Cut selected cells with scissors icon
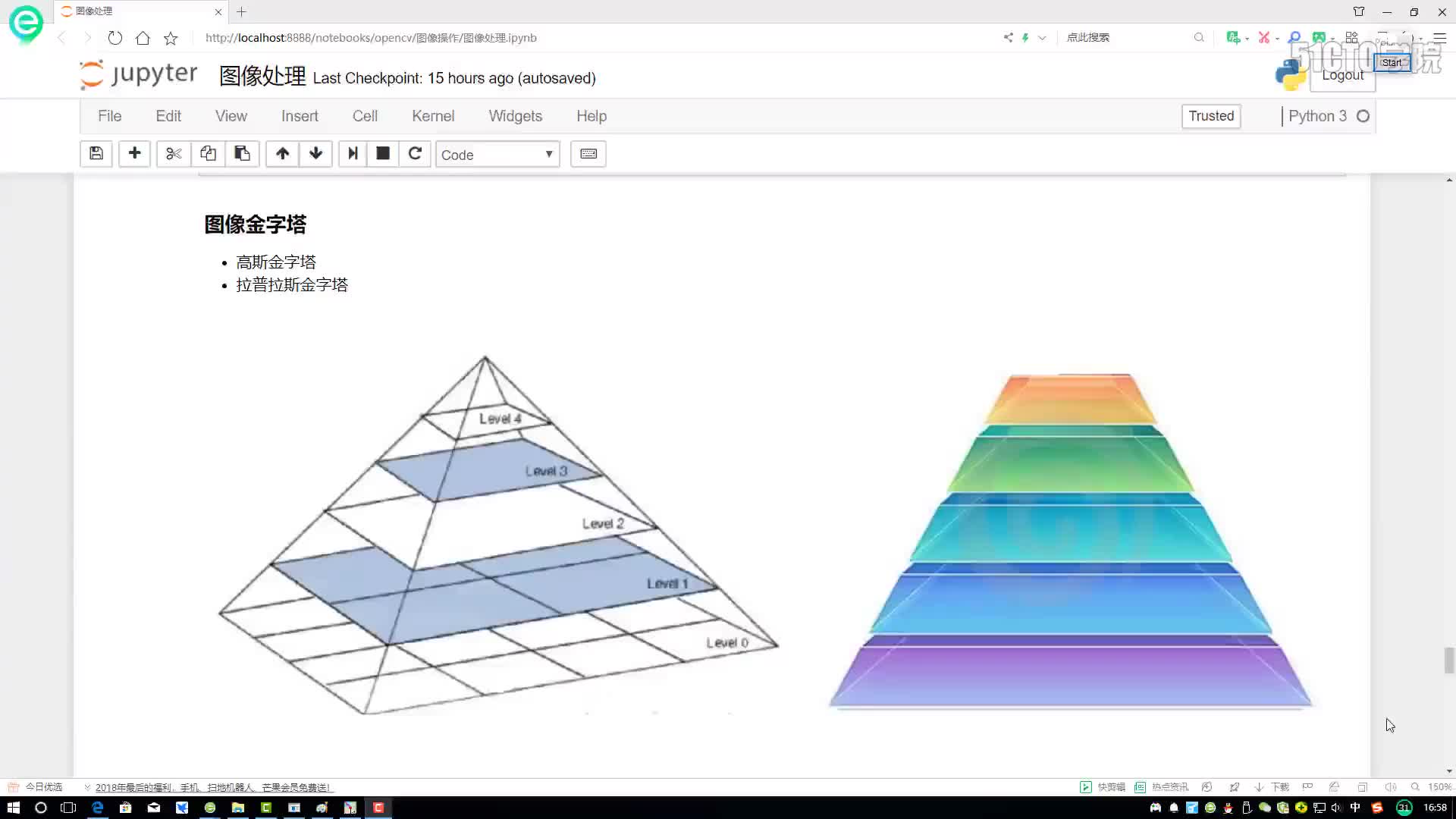Viewport: 1456px width, 819px height. coord(174,154)
